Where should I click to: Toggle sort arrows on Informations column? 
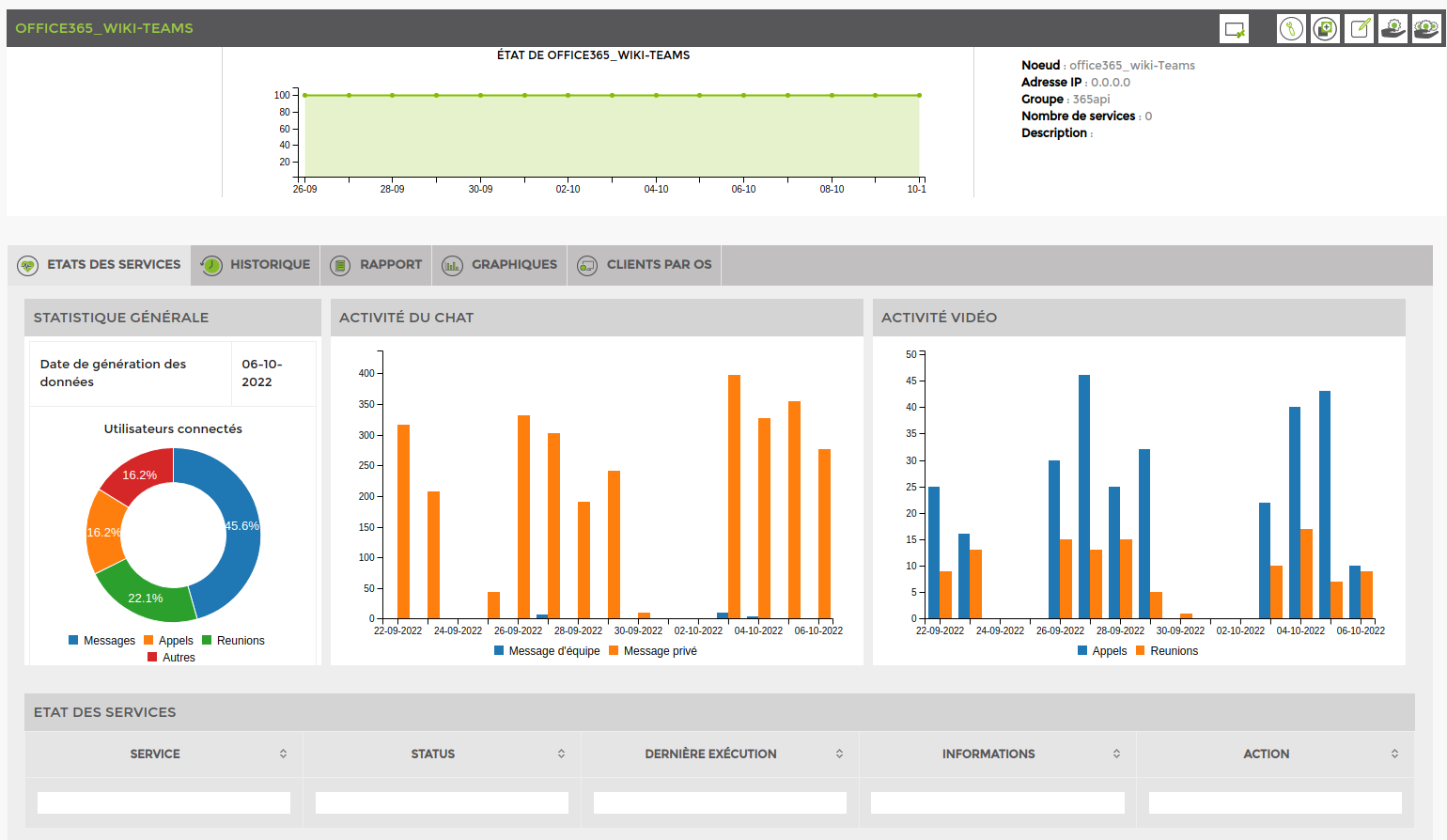tap(1116, 754)
